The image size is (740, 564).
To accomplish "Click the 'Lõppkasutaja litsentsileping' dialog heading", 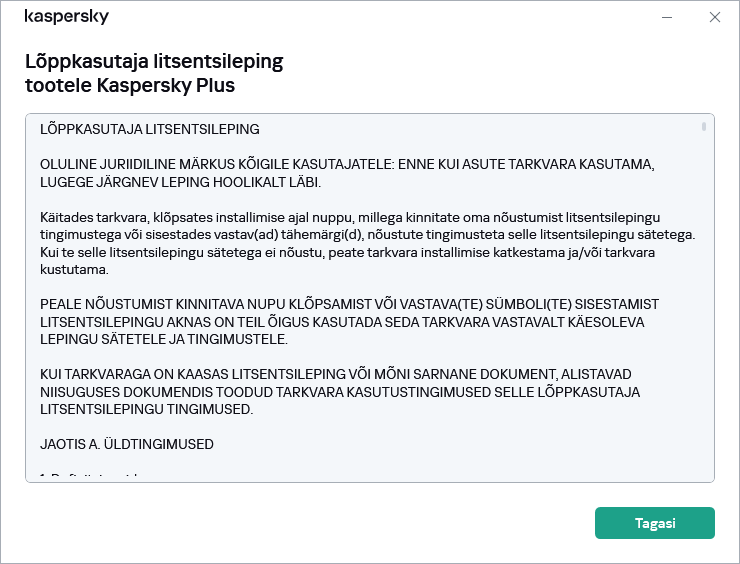I will 153,62.
